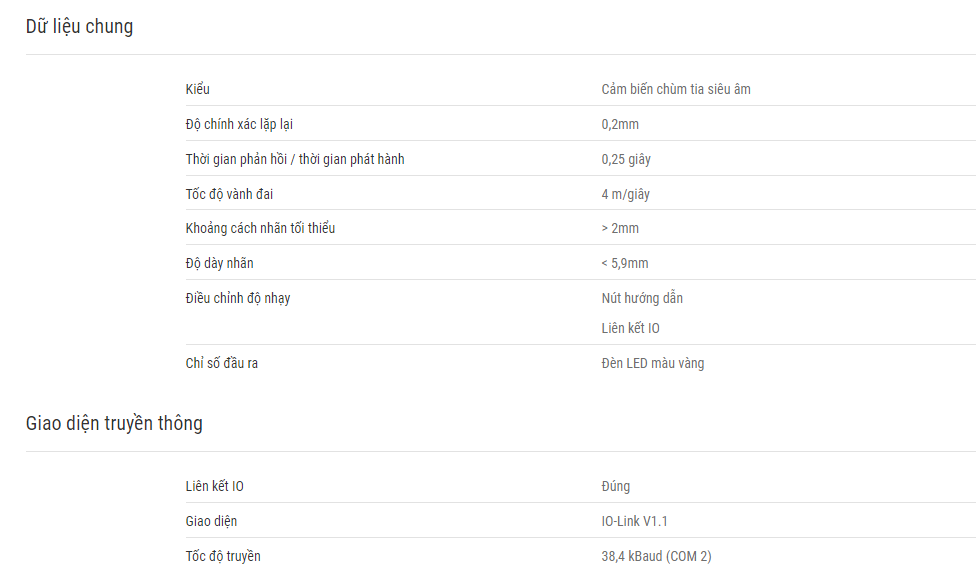Select the value 'Đèn LED màu vàng'
976x579 pixels.
[x=653, y=363]
